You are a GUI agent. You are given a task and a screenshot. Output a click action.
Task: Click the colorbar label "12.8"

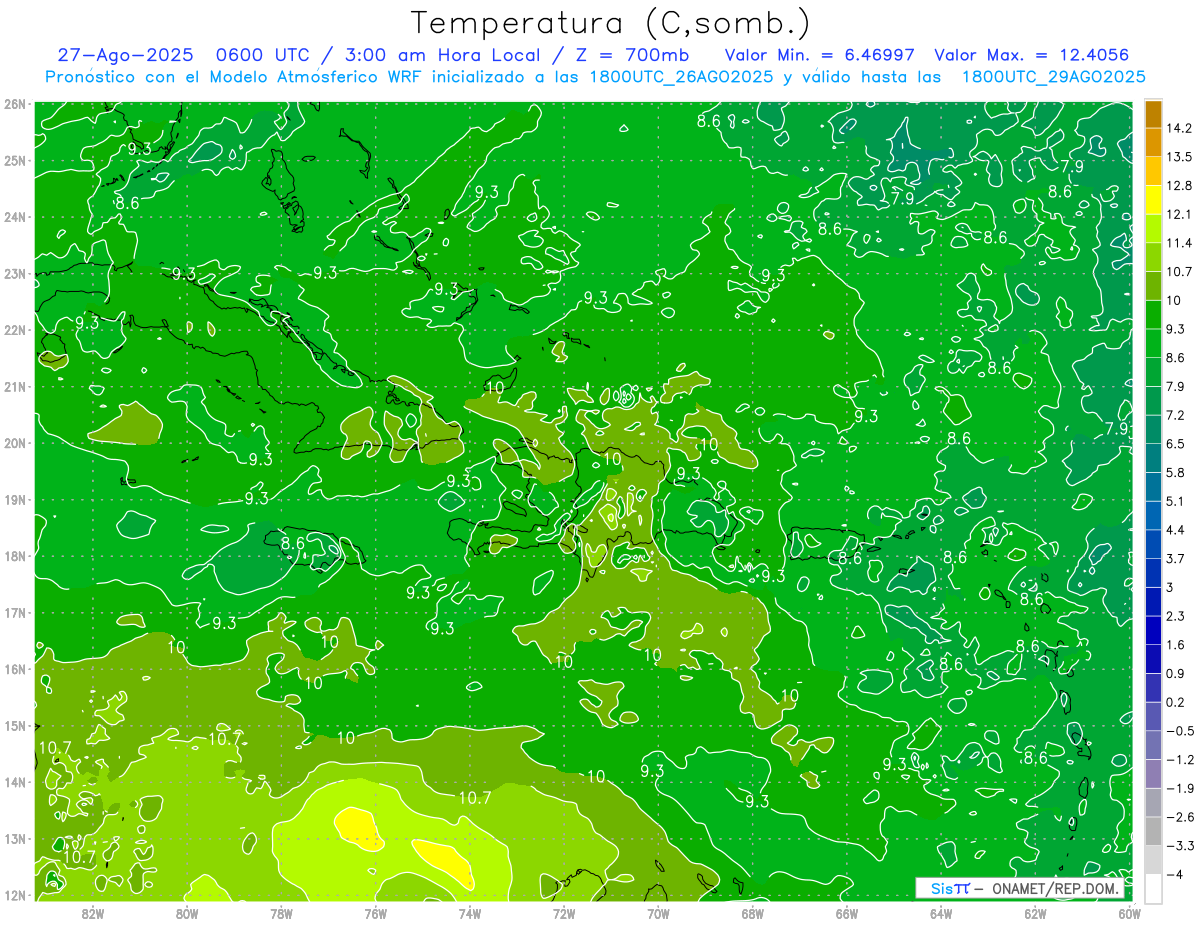point(1178,186)
